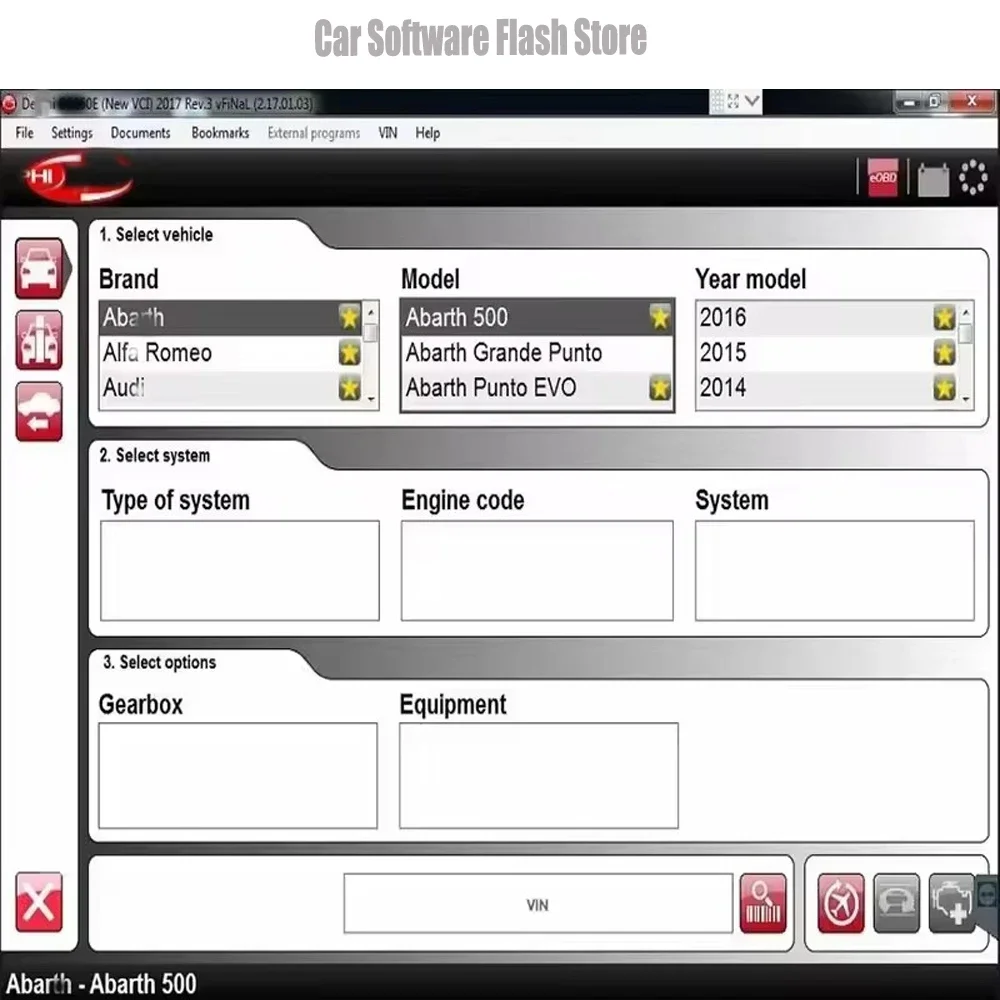Click the Engine code list box
The height and width of the screenshot is (1000, 1000).
pos(537,570)
